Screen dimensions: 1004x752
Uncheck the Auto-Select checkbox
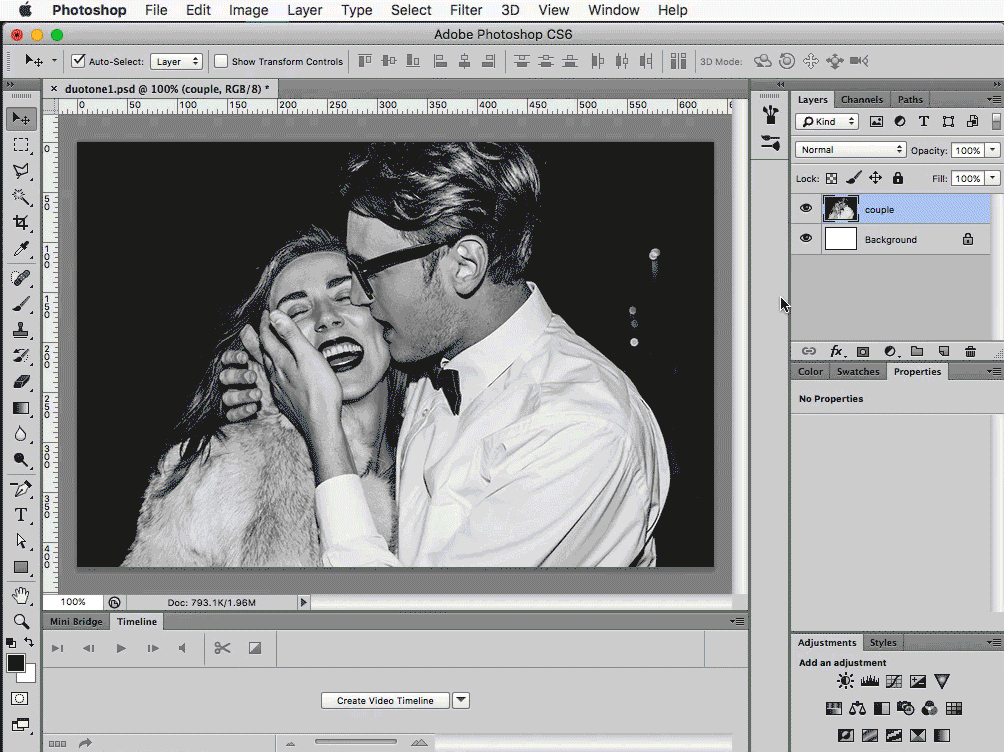click(78, 61)
